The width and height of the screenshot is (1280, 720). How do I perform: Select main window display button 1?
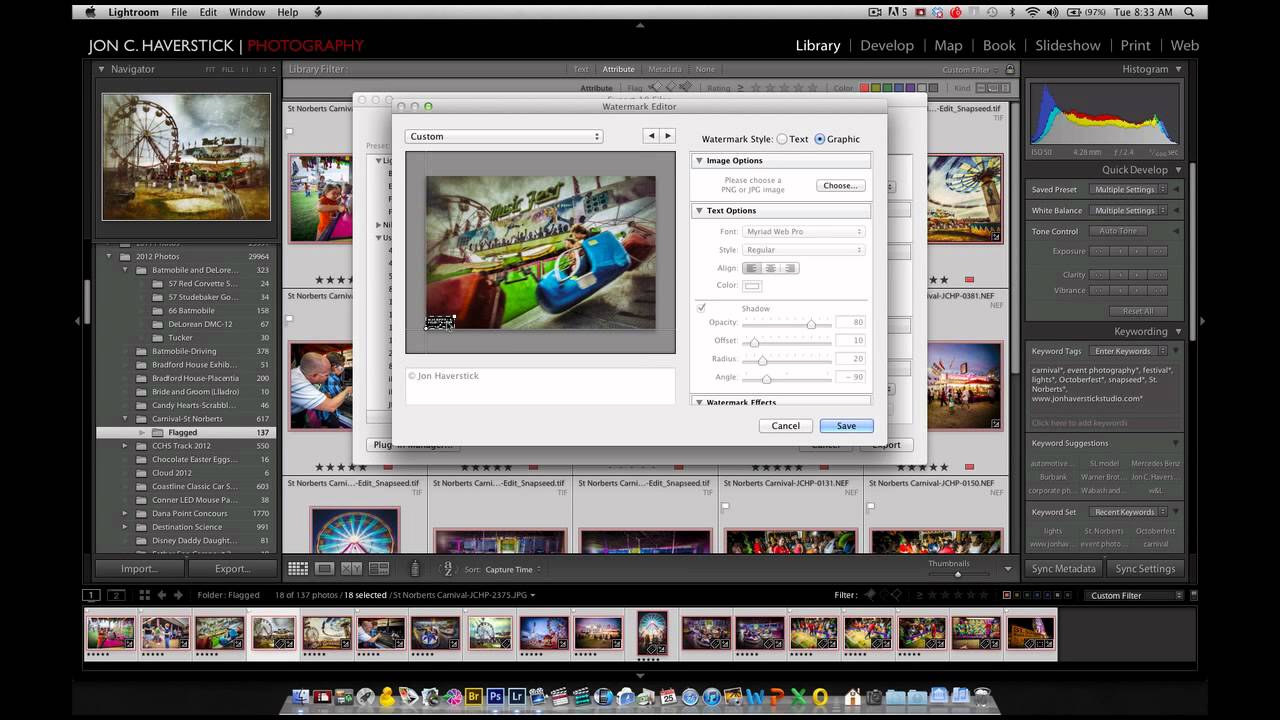coord(91,595)
